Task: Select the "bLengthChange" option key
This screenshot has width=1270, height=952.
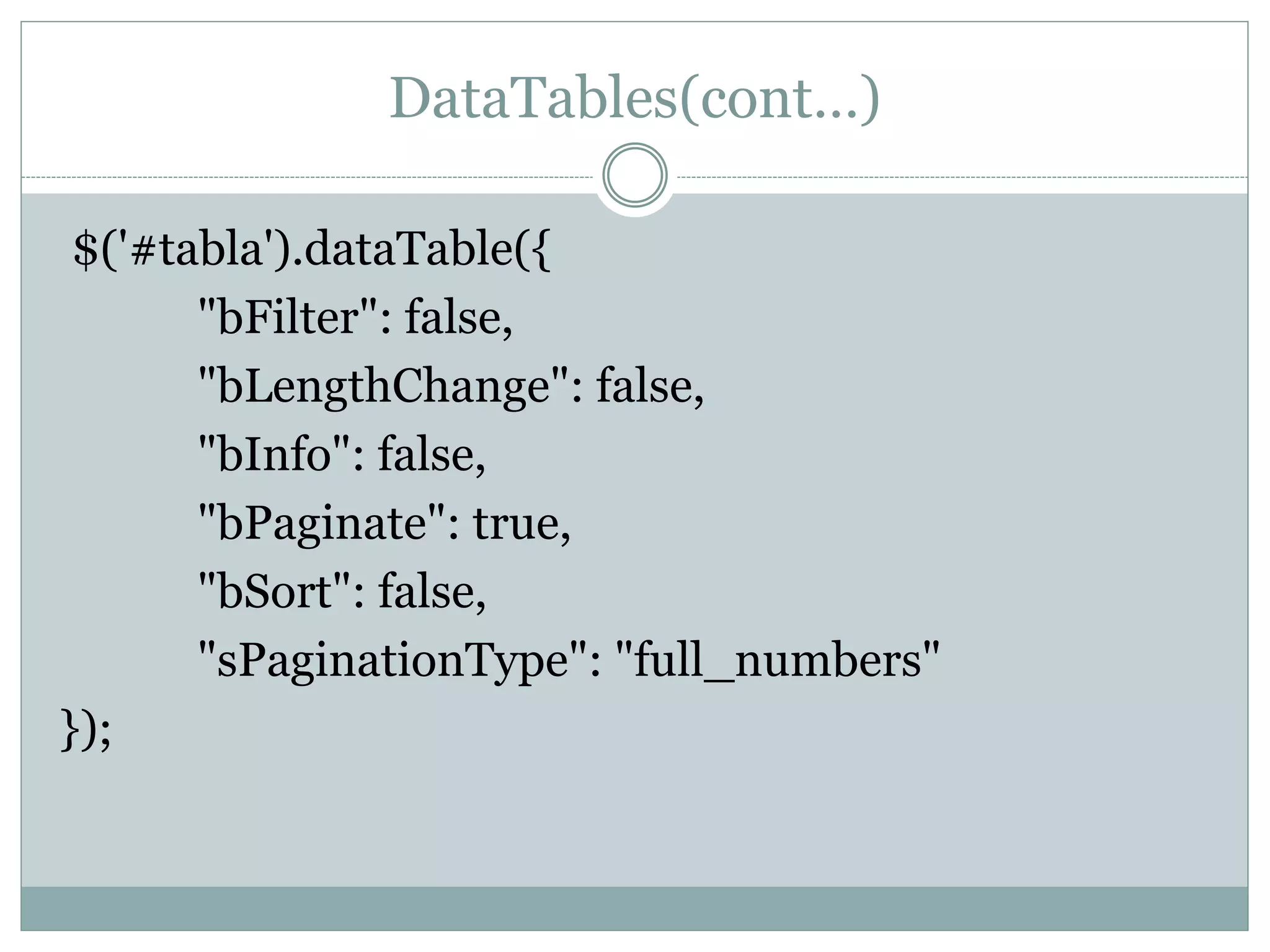Action: 383,387
